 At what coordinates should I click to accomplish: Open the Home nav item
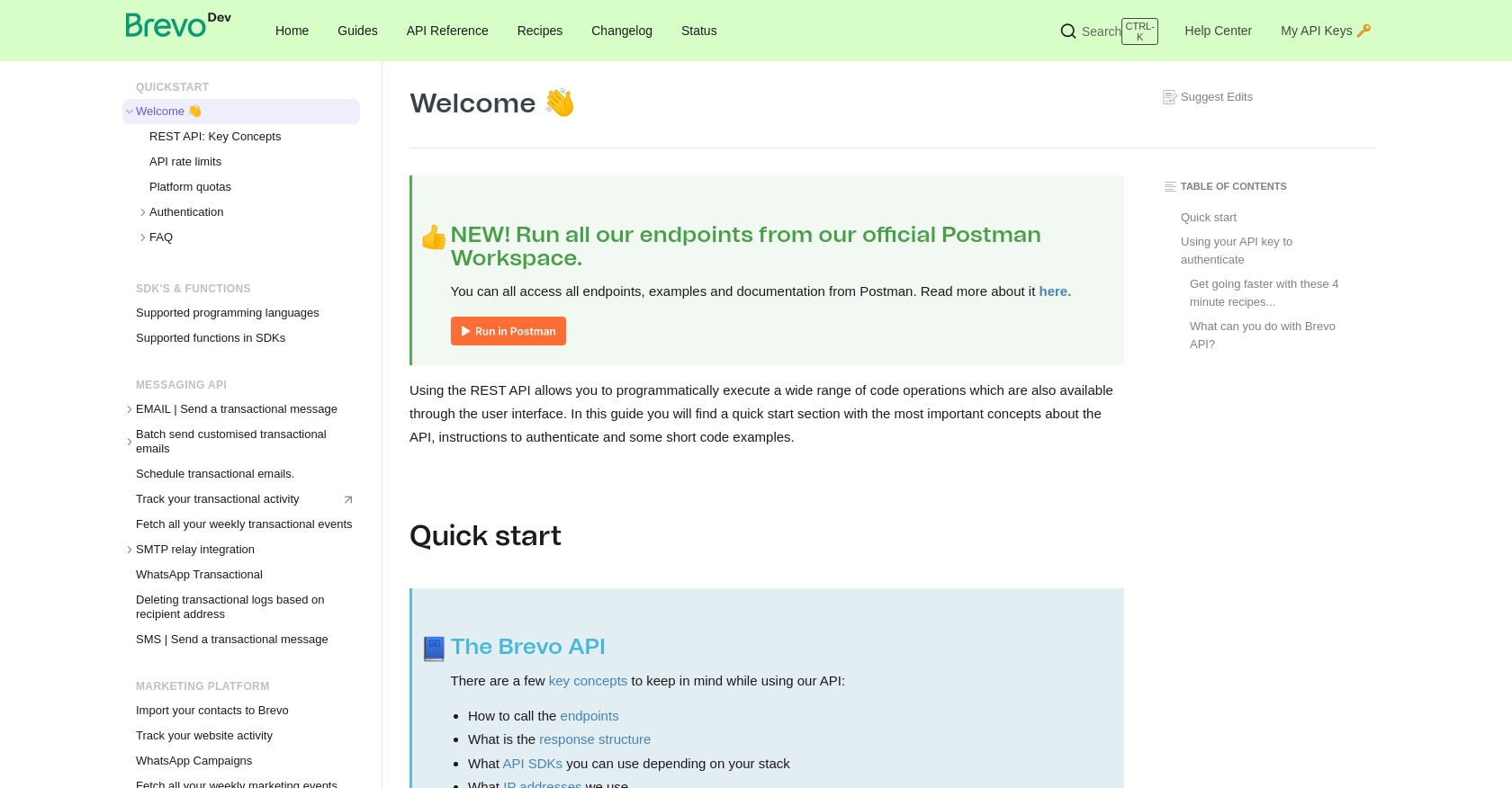point(292,31)
